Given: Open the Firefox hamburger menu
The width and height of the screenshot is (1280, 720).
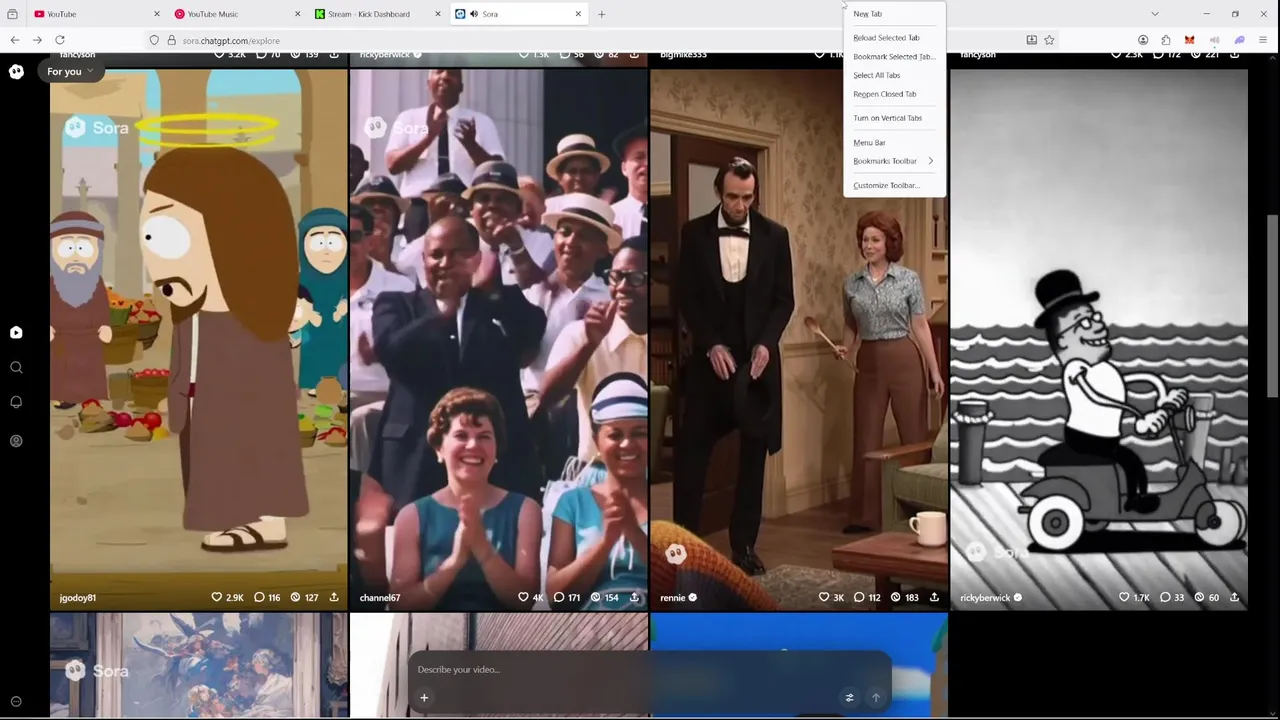Looking at the screenshot, I should point(1263,40).
